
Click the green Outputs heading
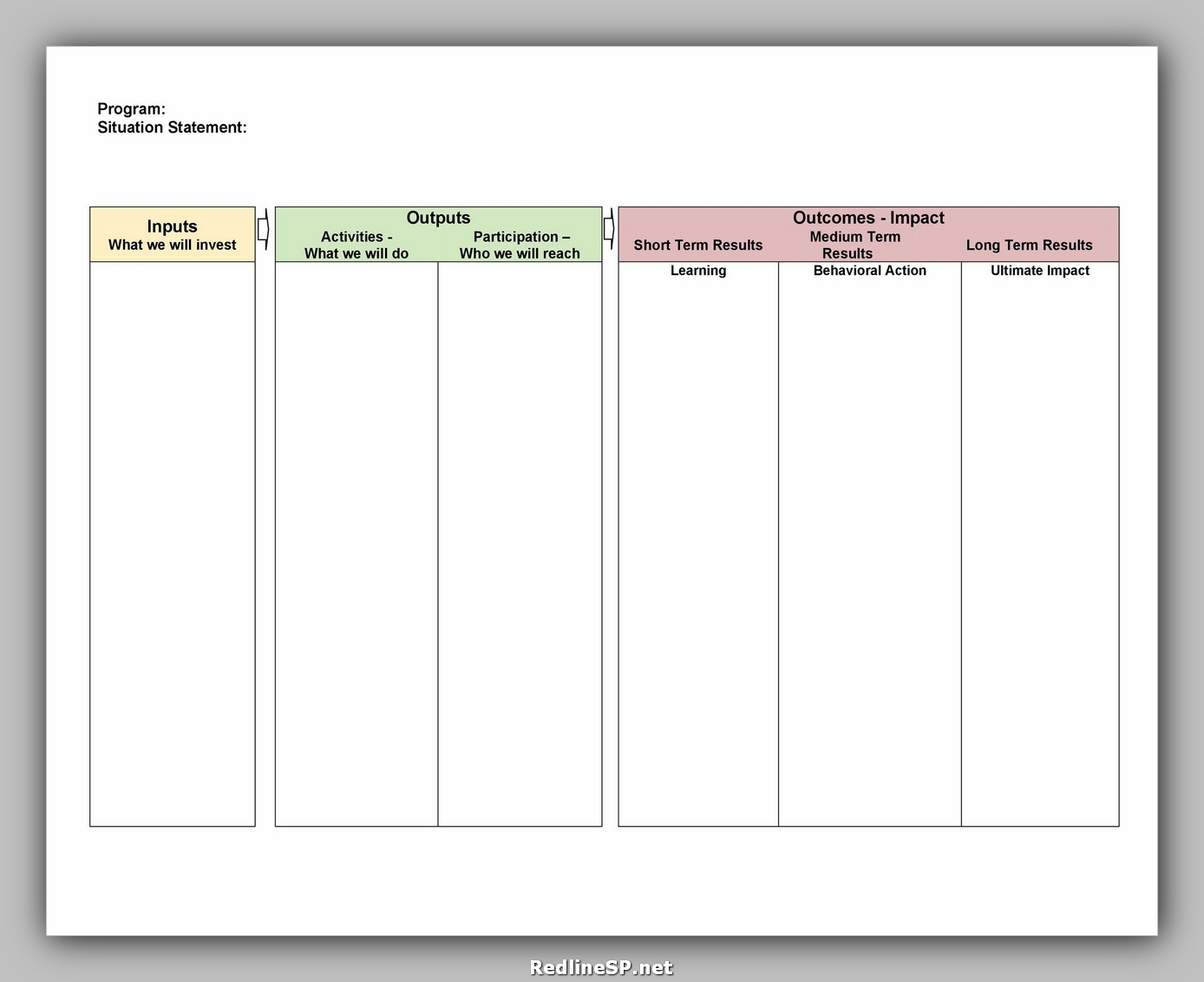(438, 218)
